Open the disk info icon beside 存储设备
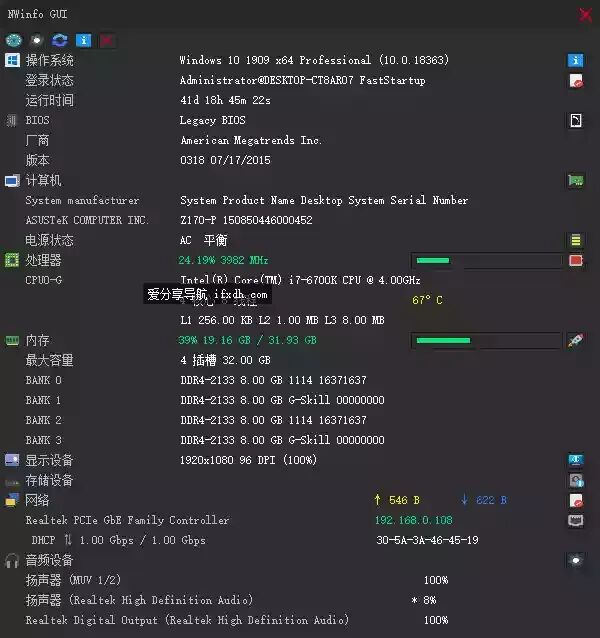600x638 pixels. (x=576, y=481)
